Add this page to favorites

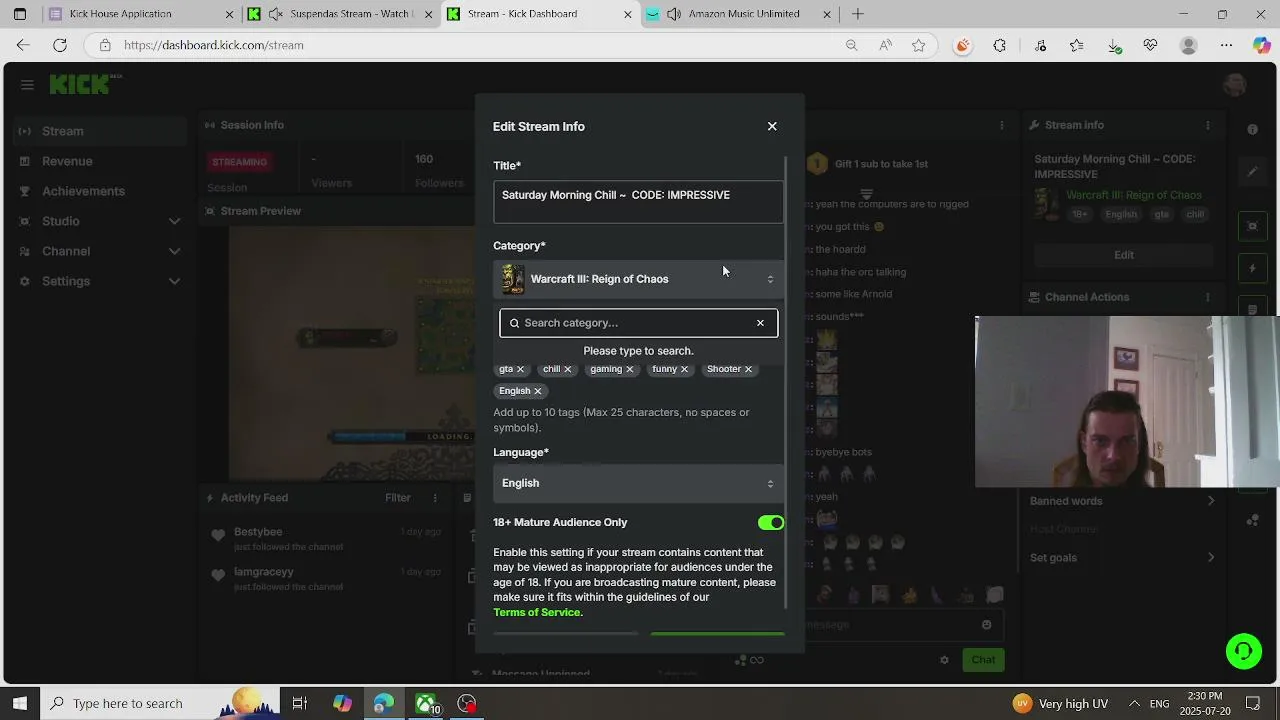click(919, 45)
